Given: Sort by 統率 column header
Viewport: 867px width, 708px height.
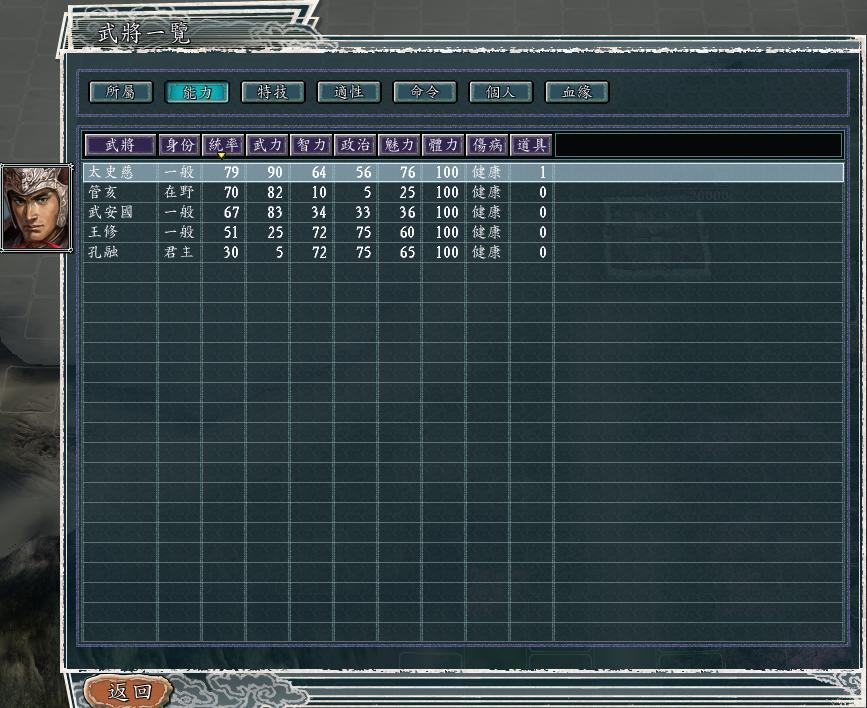Looking at the screenshot, I should coord(223,145).
